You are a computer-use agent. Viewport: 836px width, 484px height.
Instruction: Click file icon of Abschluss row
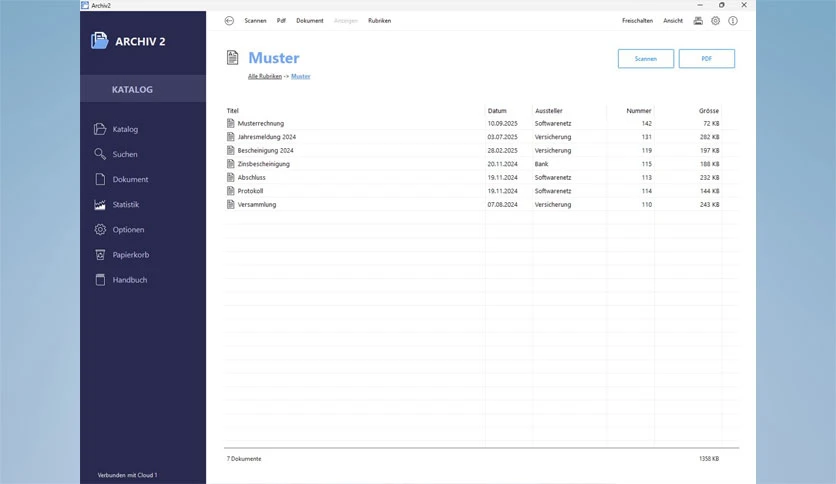click(230, 177)
